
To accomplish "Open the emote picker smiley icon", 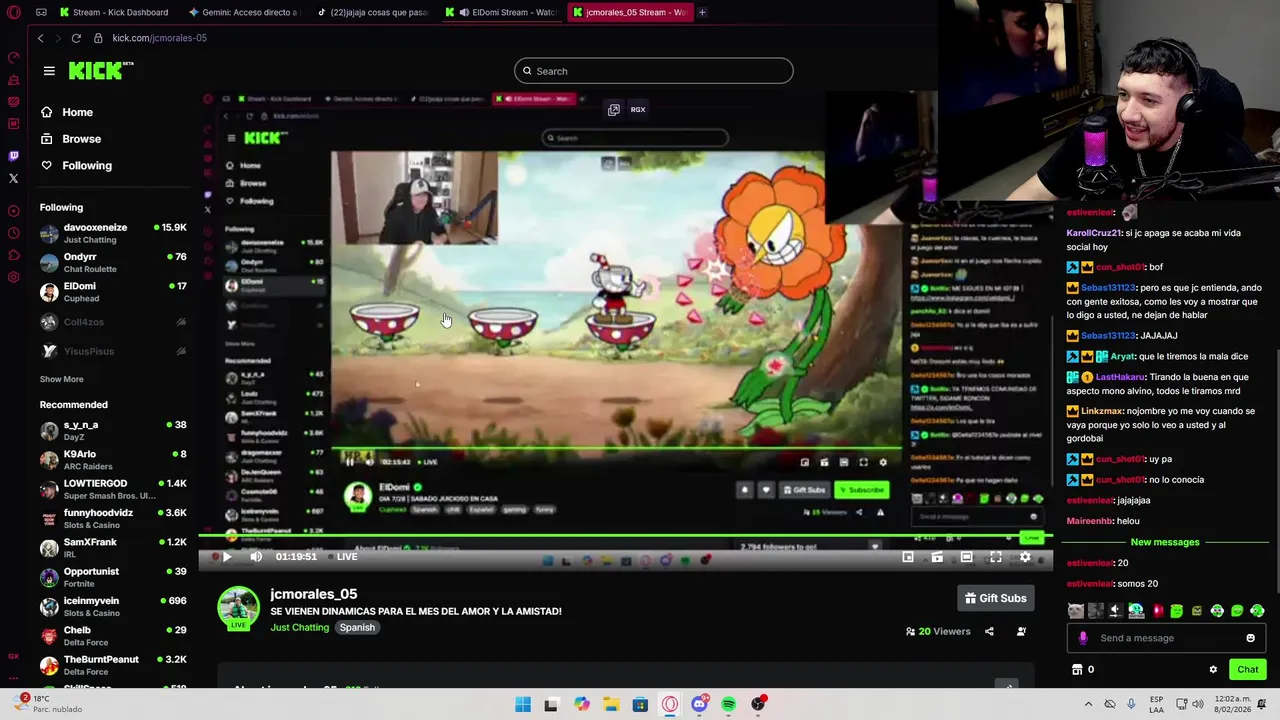I will pos(1250,638).
